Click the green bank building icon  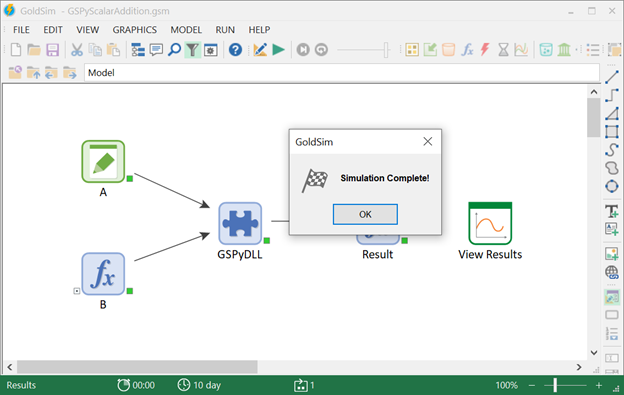pyautogui.click(x=564, y=50)
